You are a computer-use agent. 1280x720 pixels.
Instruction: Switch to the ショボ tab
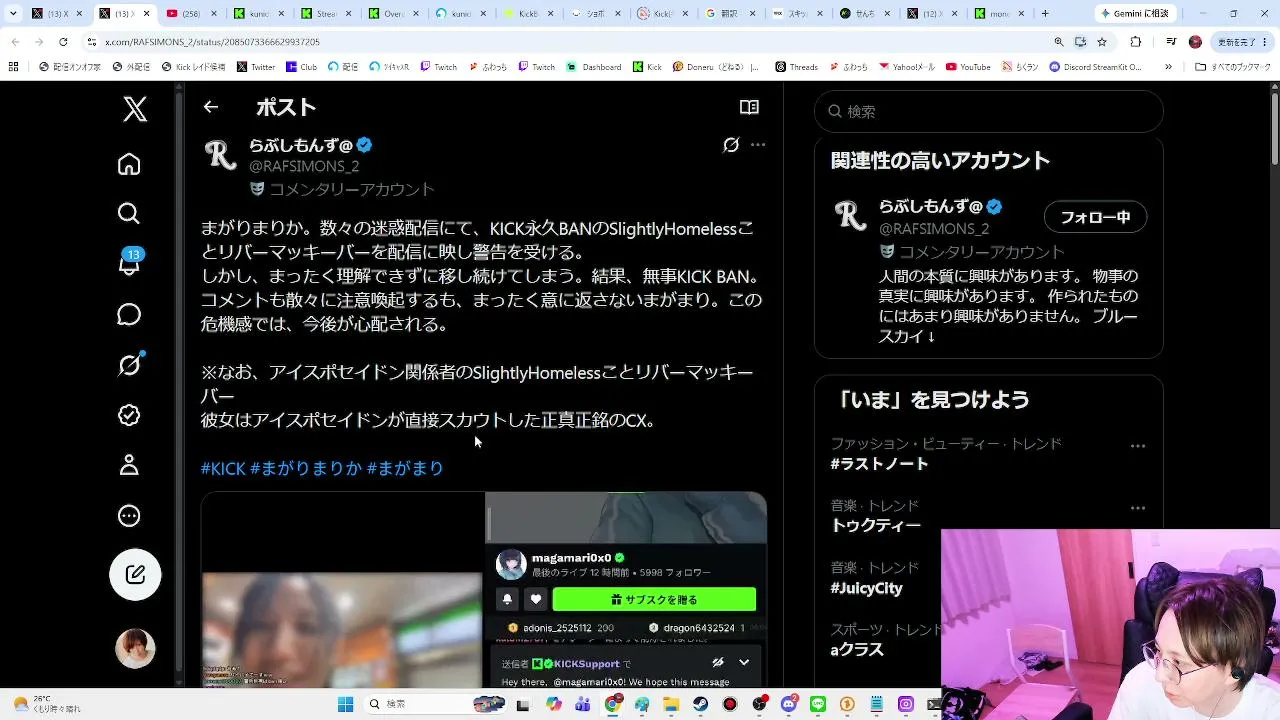pos(596,14)
